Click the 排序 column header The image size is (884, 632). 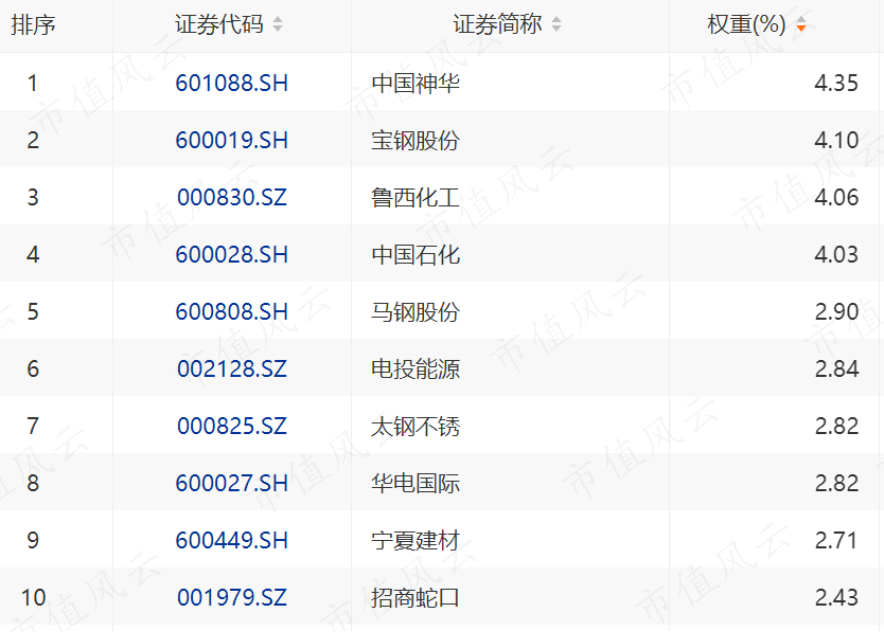[33, 25]
